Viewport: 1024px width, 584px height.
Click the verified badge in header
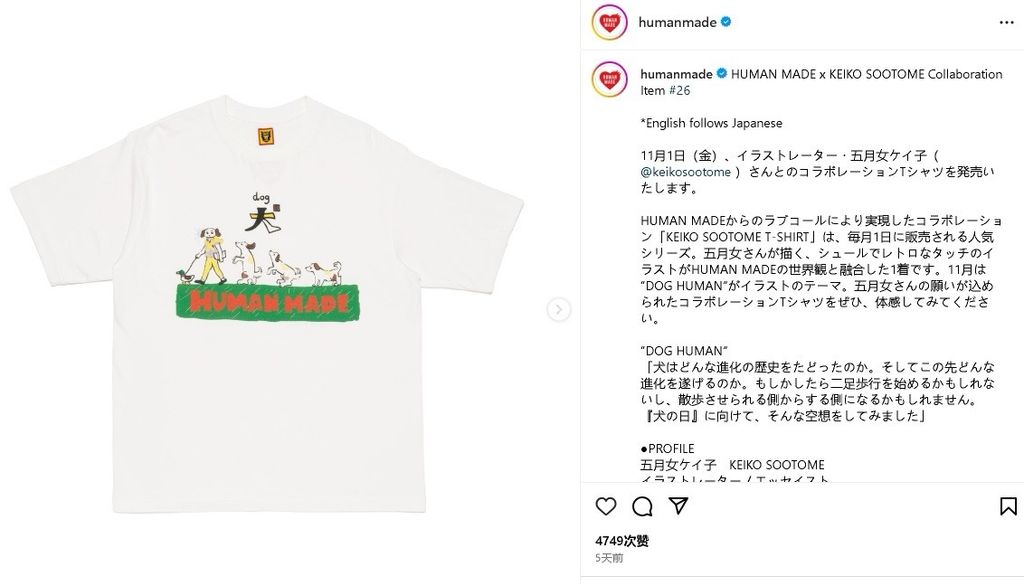tap(726, 22)
